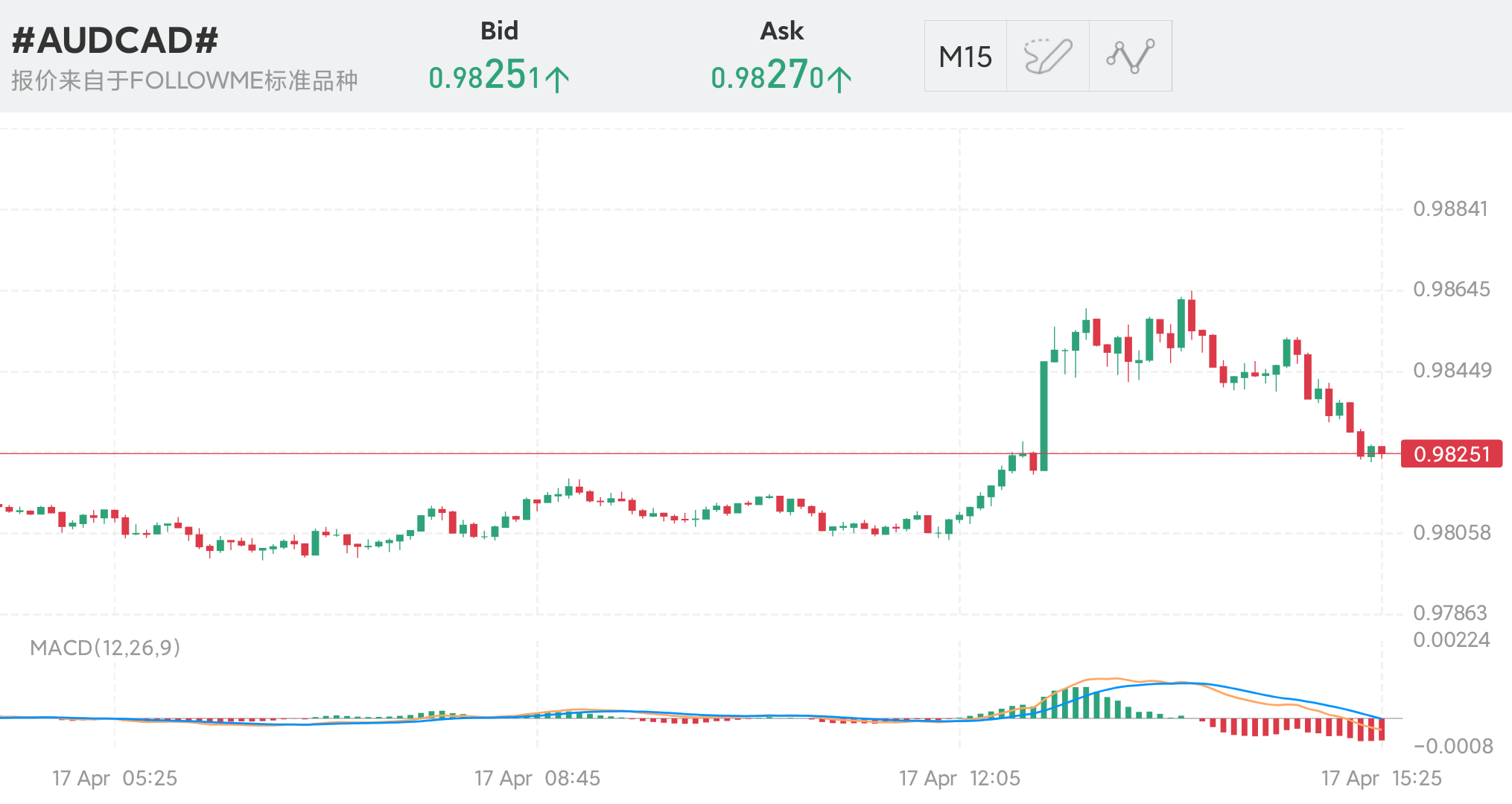Screen dimensions: 1512x804
Task: Click the red 0.98251 current price tag
Action: coord(1451,454)
